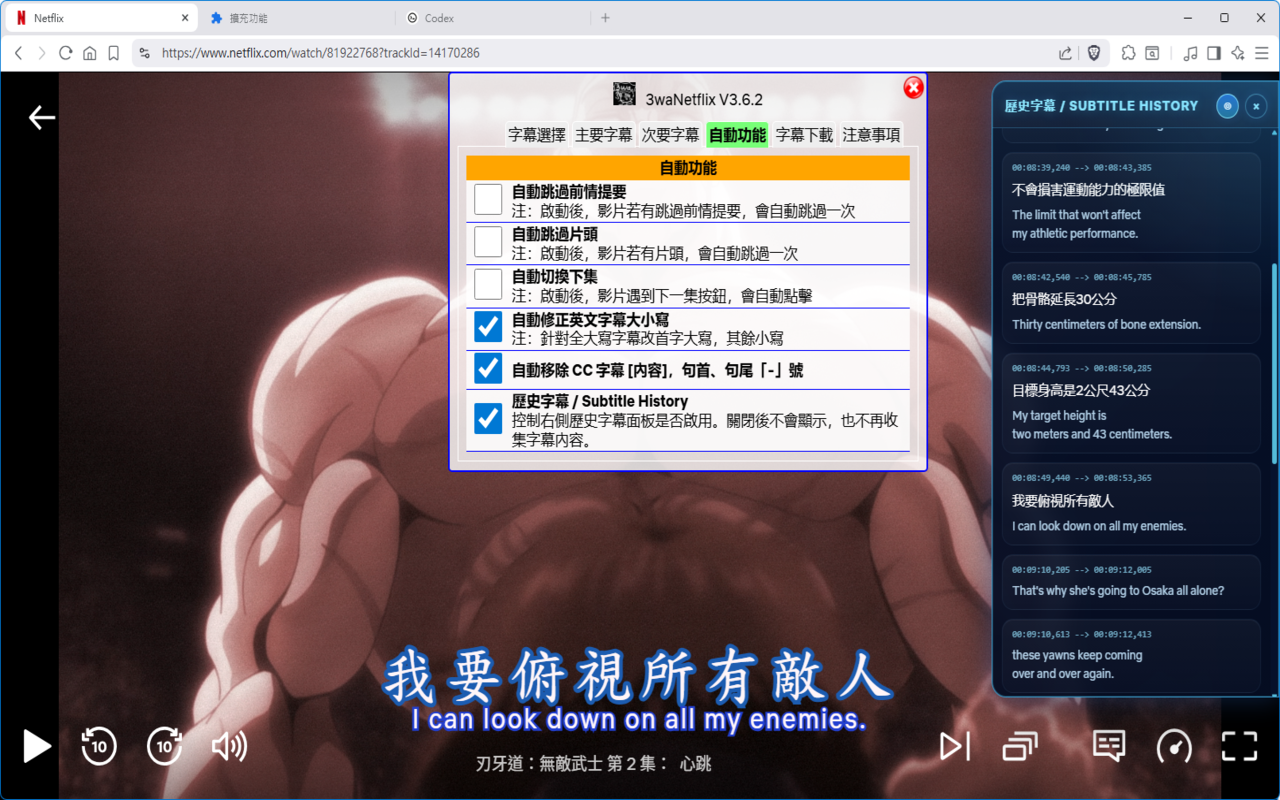Open audio and subtitles menu
1280x800 pixels.
[1109, 746]
